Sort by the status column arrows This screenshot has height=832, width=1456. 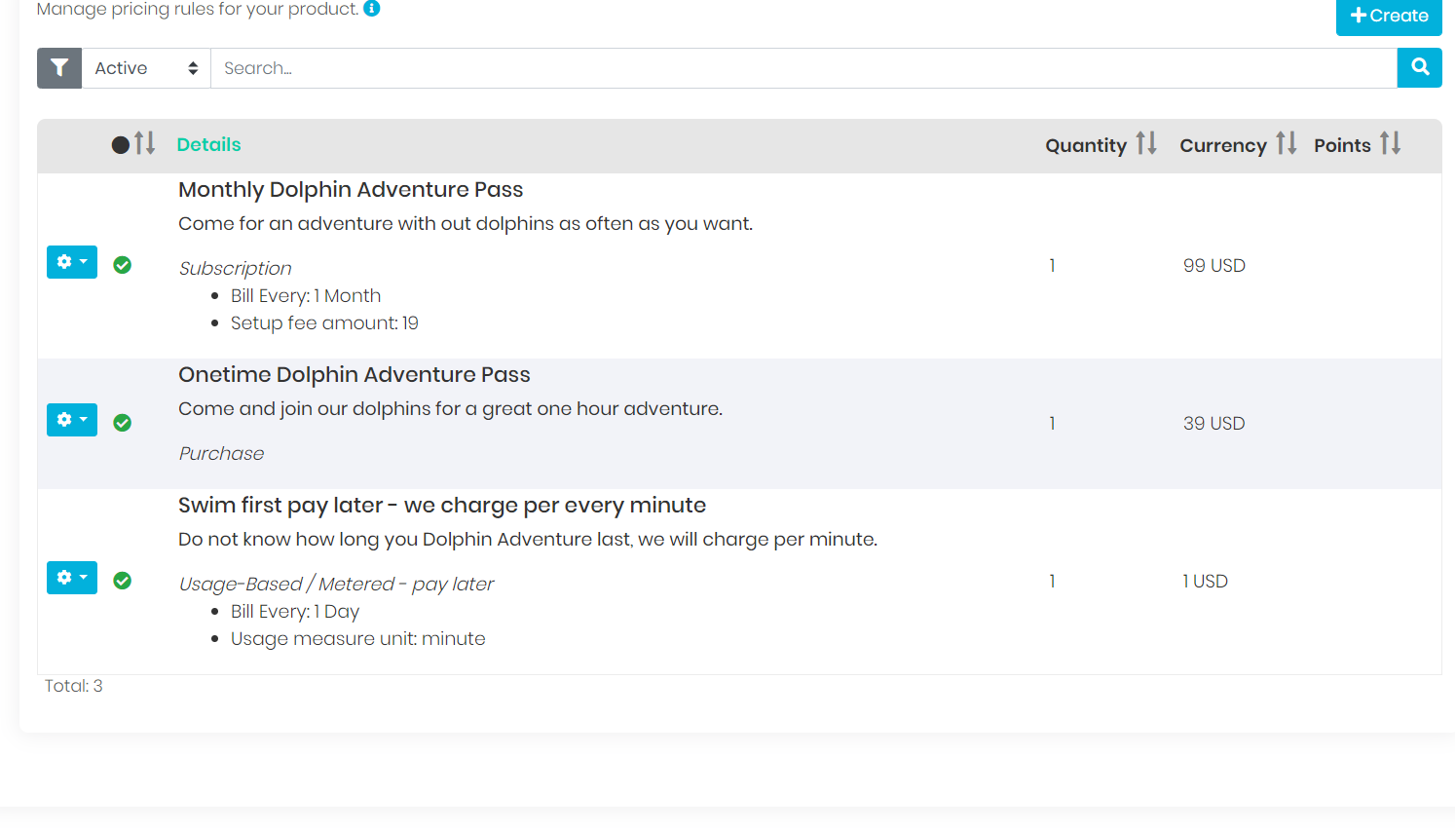pyautogui.click(x=145, y=144)
